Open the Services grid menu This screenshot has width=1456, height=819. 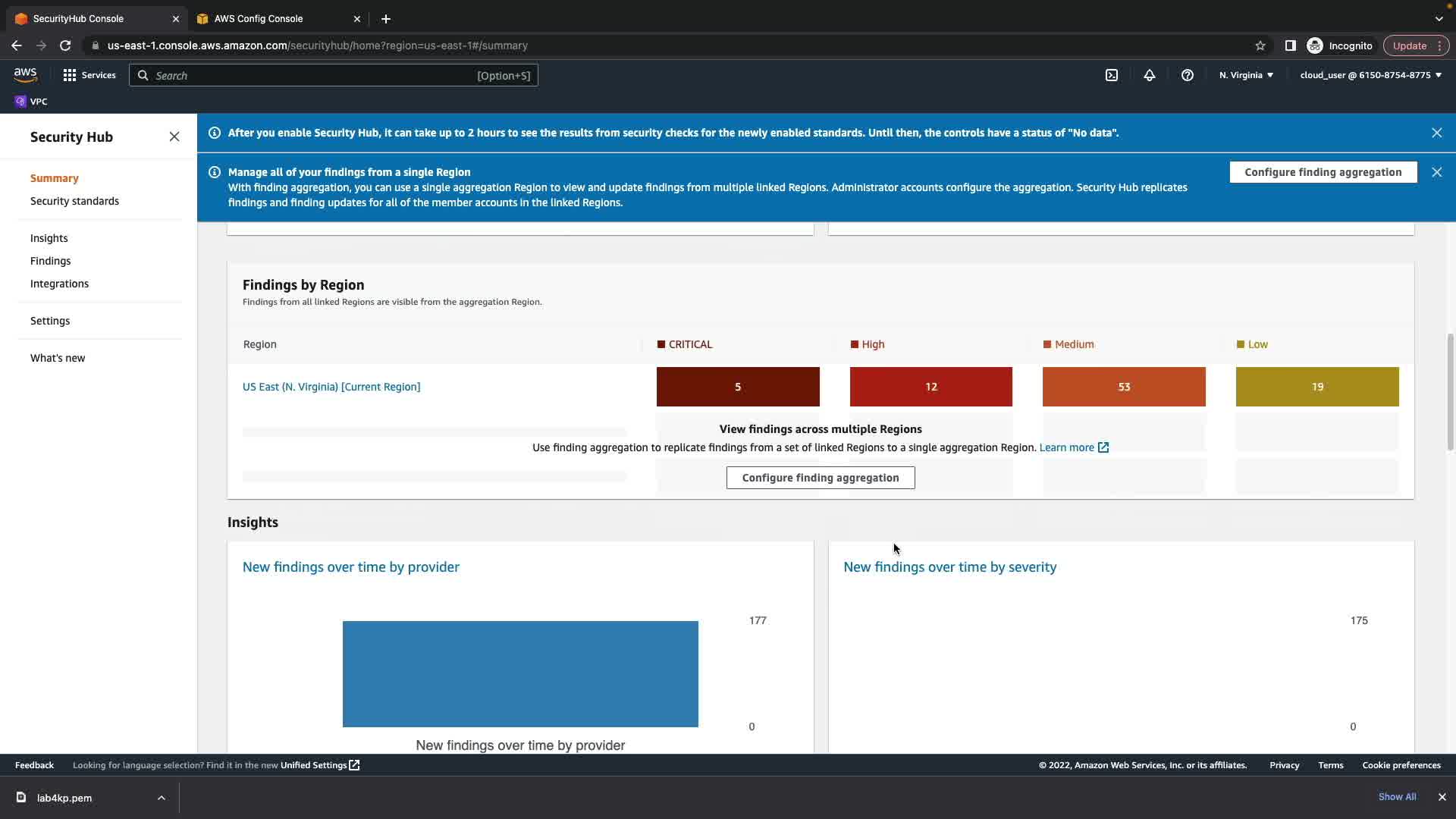tap(89, 75)
